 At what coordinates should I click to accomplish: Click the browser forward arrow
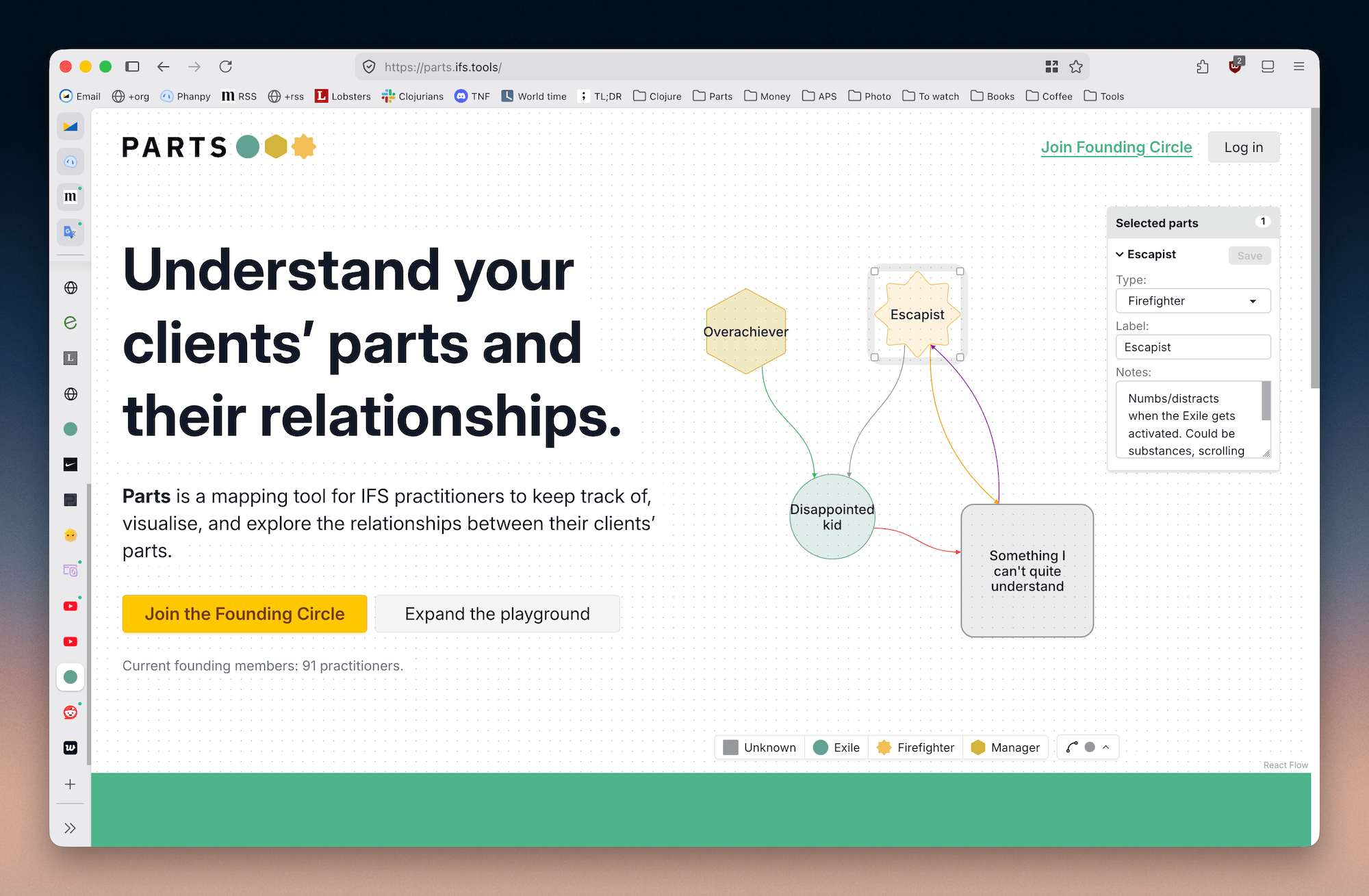194,66
